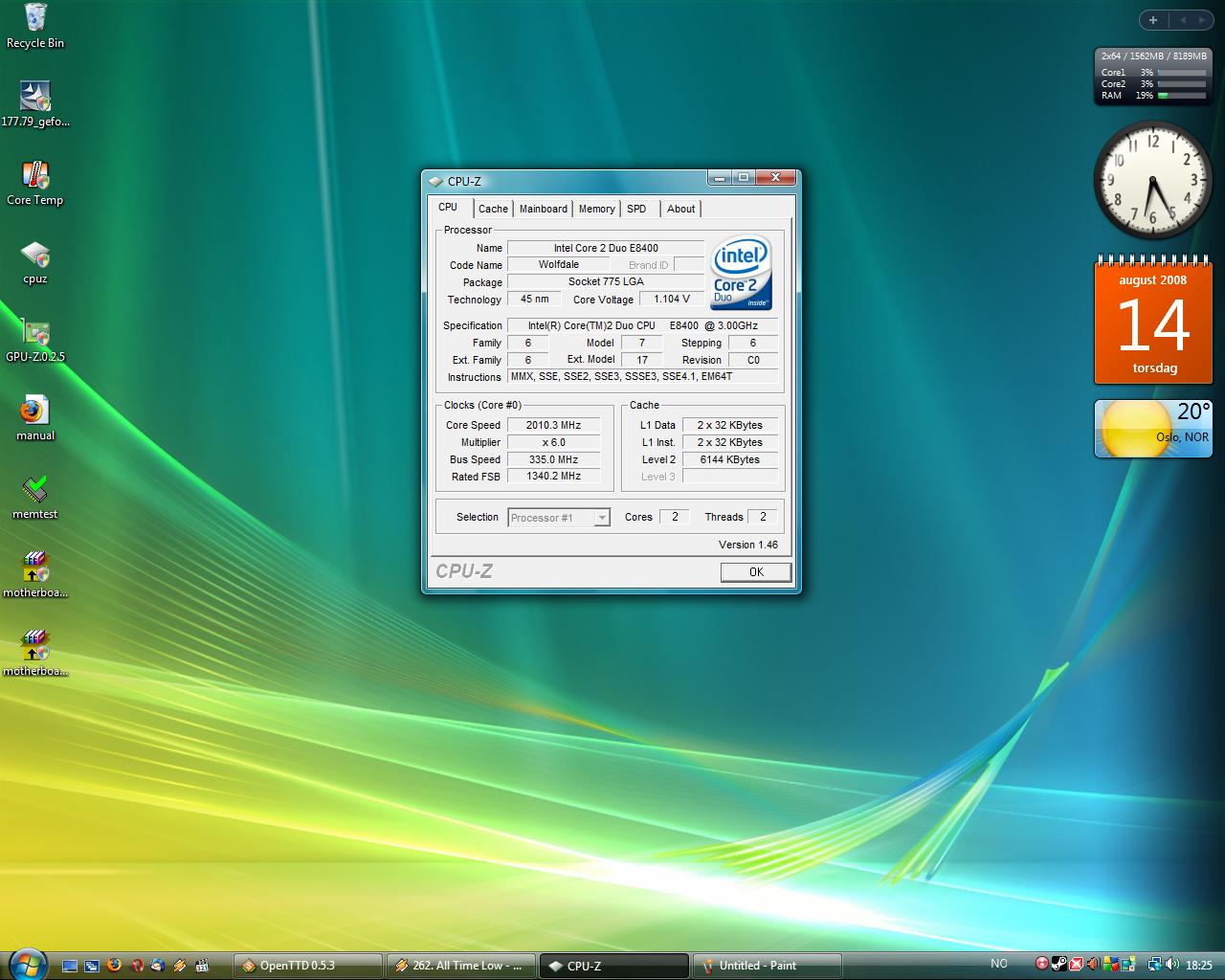This screenshot has height=980, width=1225.
Task: Switch to the Memory tab
Action: click(596, 209)
